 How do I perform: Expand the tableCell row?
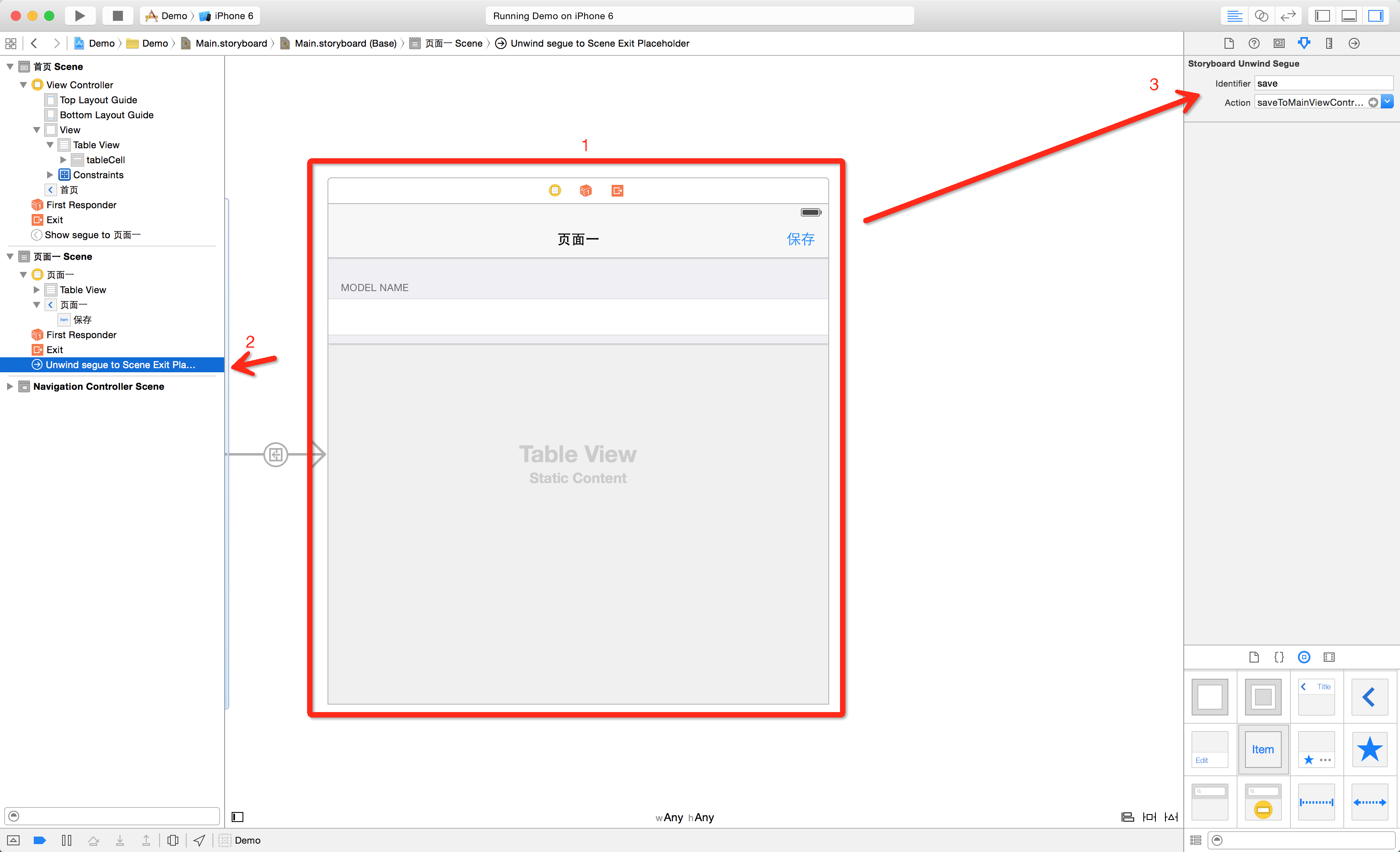64,159
